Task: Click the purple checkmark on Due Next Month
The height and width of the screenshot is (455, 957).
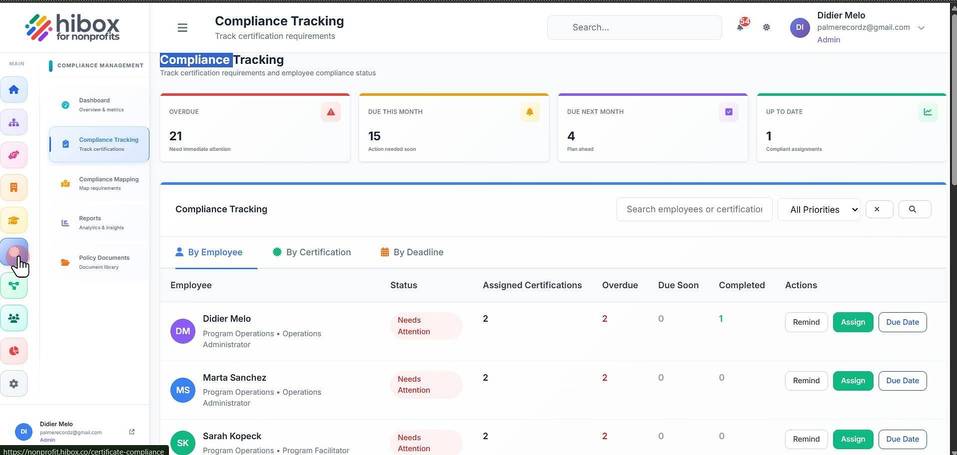Action: pos(729,112)
